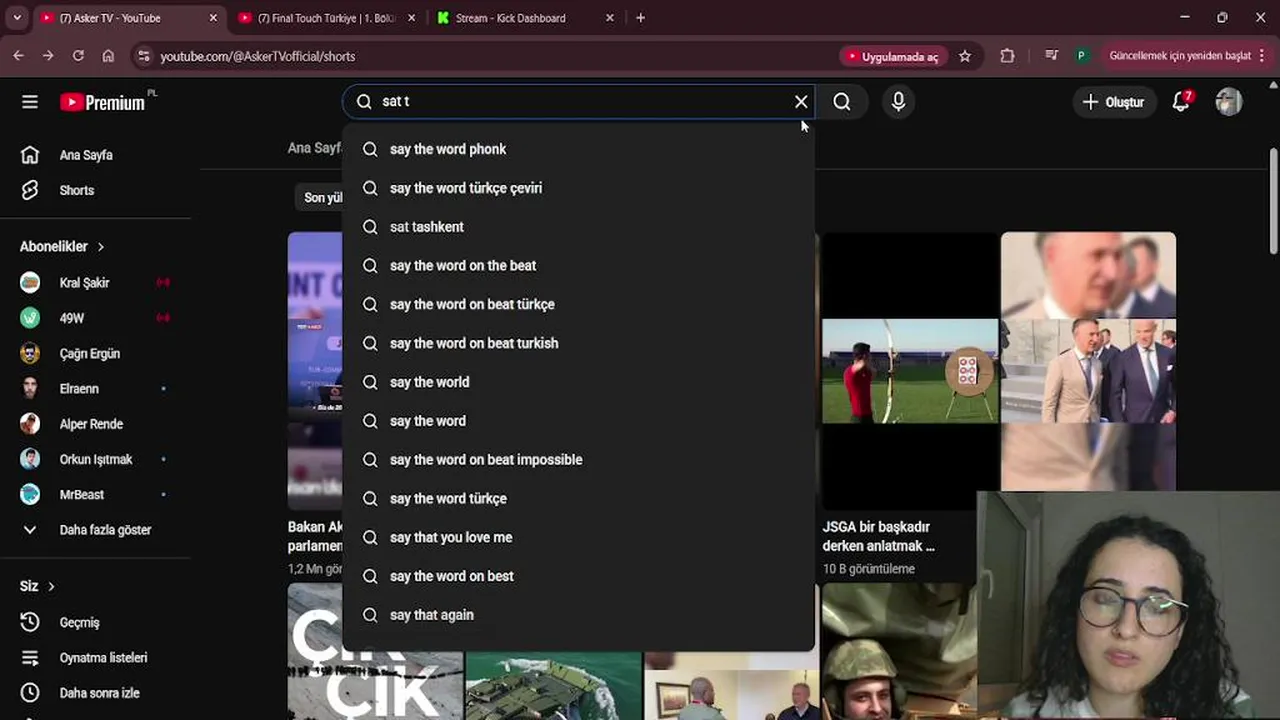The height and width of the screenshot is (720, 1280).
Task: Select suggestion sat tashkent
Action: pyautogui.click(x=578, y=227)
